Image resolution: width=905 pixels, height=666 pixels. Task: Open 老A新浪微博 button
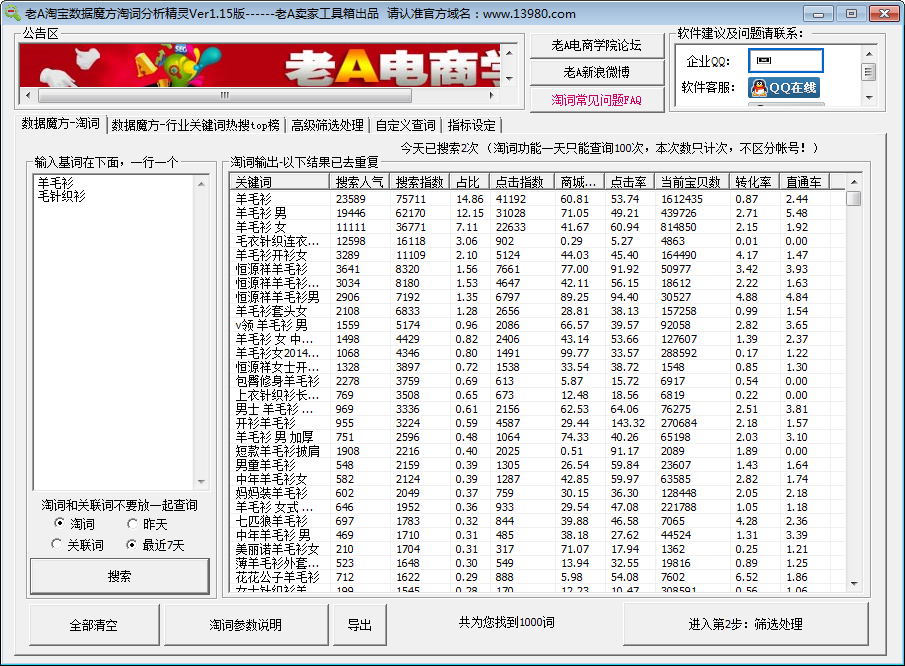pos(597,72)
